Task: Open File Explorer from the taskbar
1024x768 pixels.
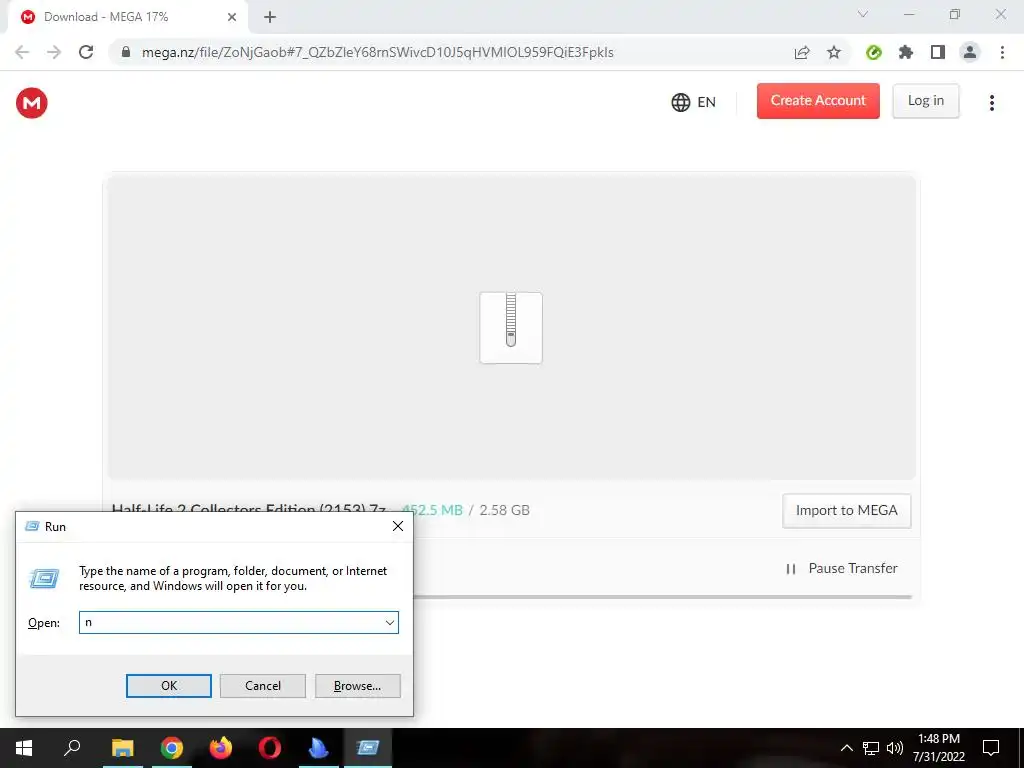Action: [x=122, y=748]
